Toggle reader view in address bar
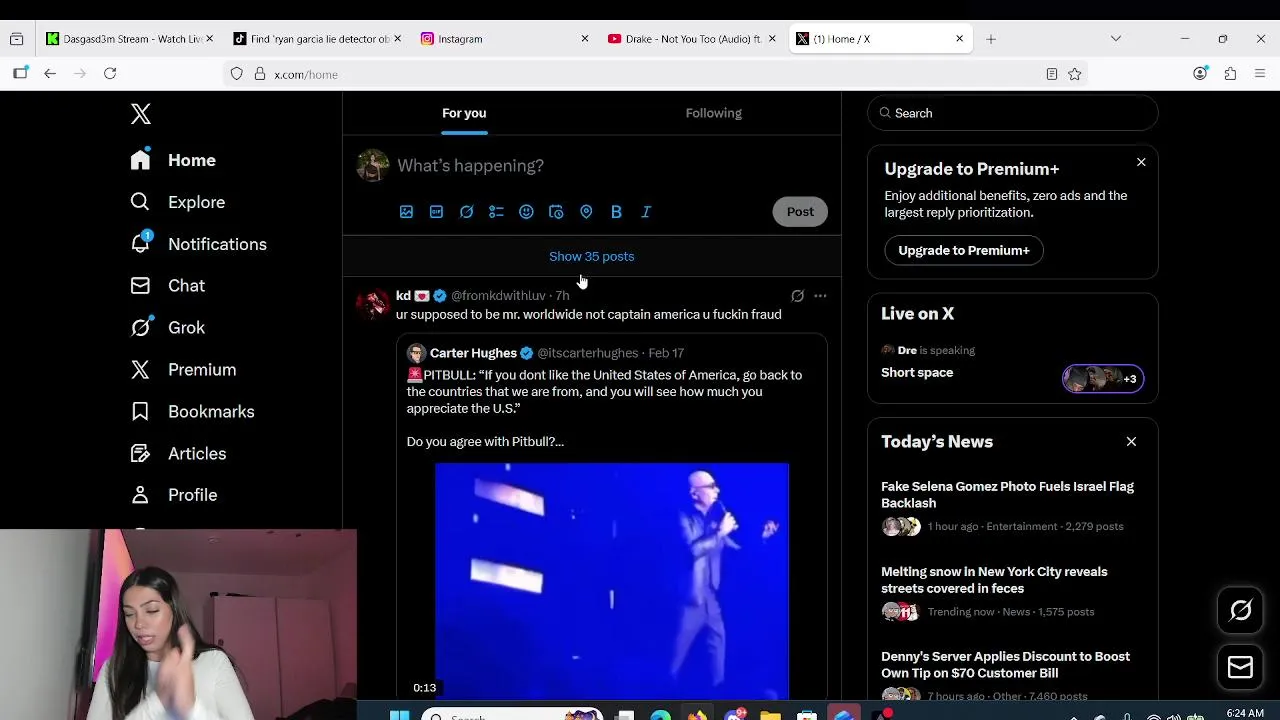 pos(1052,74)
